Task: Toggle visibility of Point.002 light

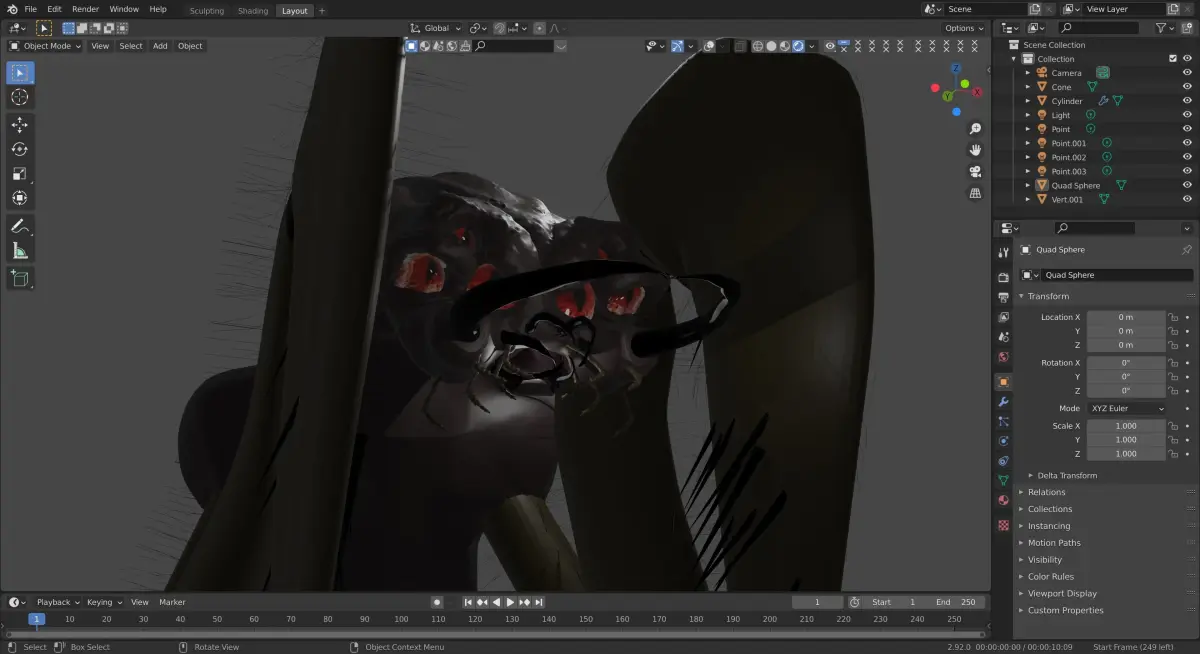Action: click(x=1187, y=157)
